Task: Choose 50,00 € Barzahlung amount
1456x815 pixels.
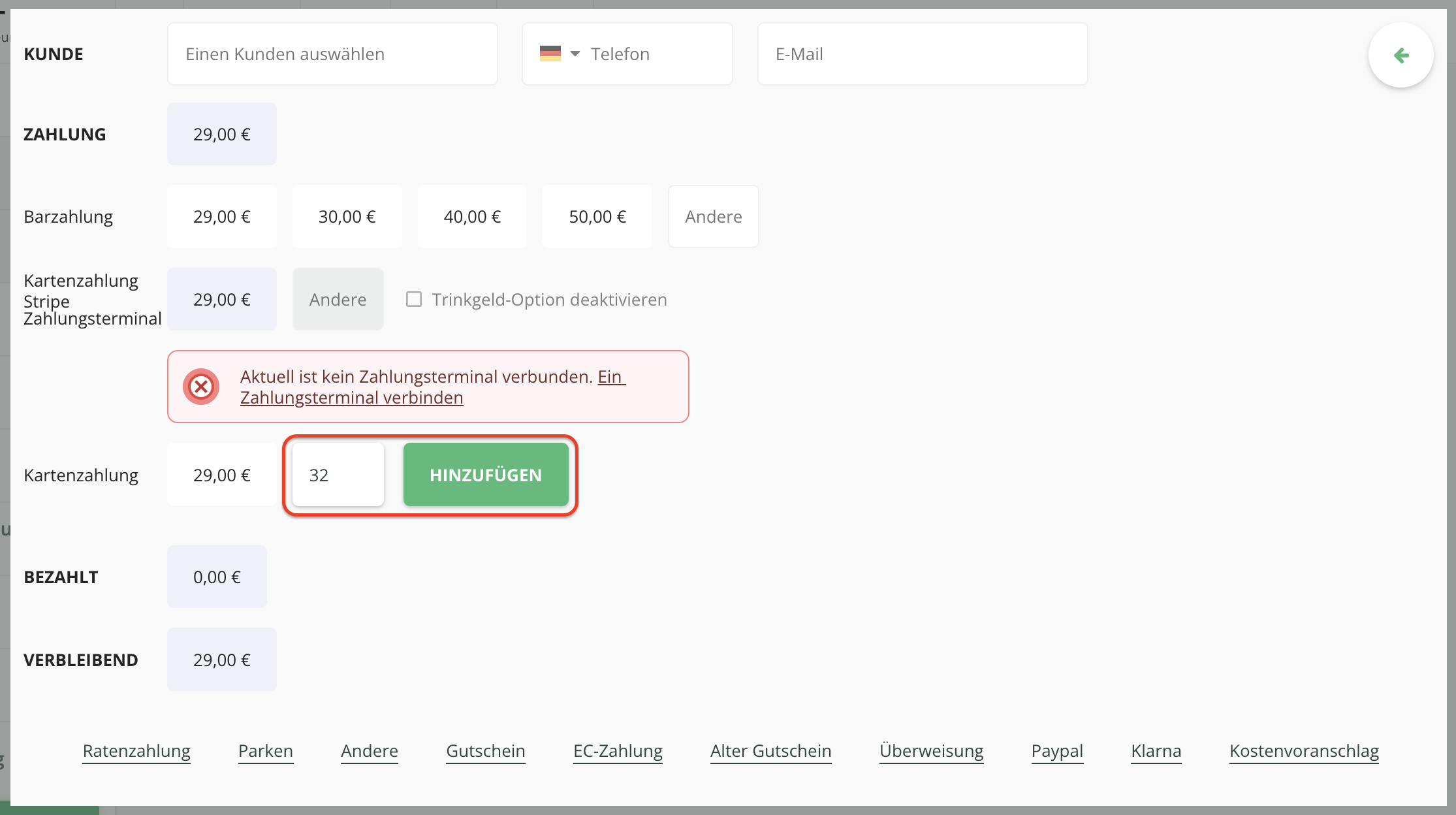Action: click(597, 217)
